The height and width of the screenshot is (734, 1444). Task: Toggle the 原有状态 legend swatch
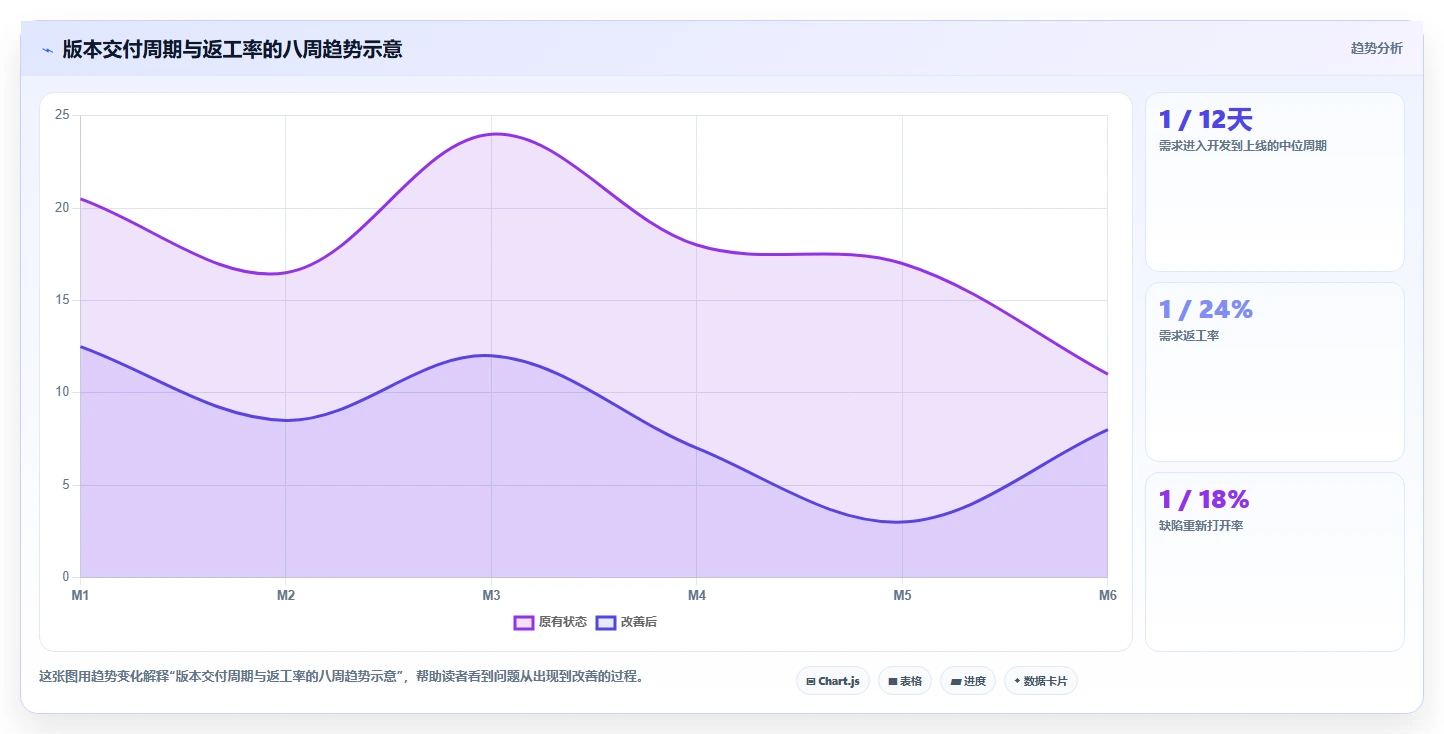click(523, 622)
